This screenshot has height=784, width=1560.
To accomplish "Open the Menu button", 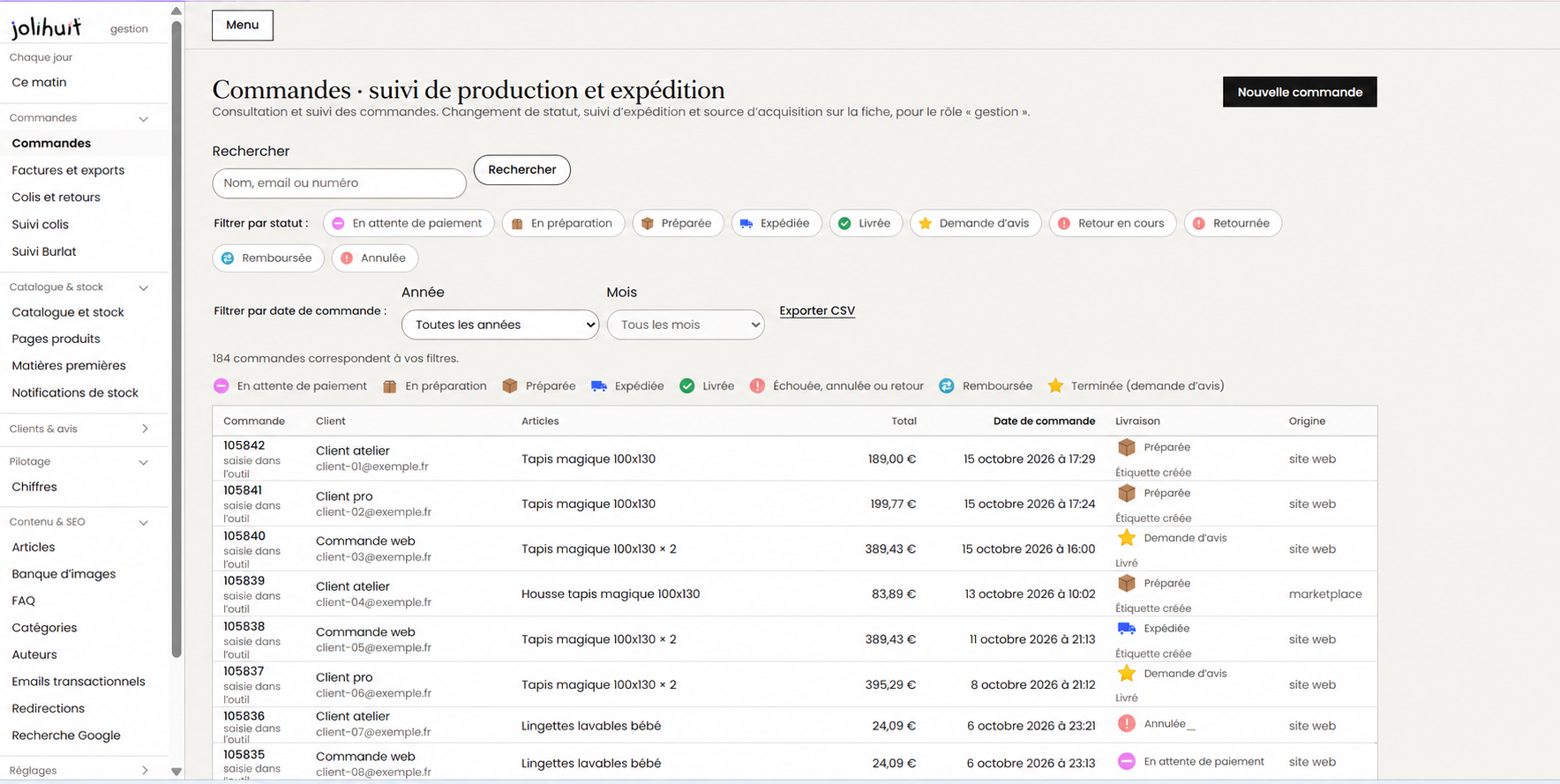I will tap(243, 25).
